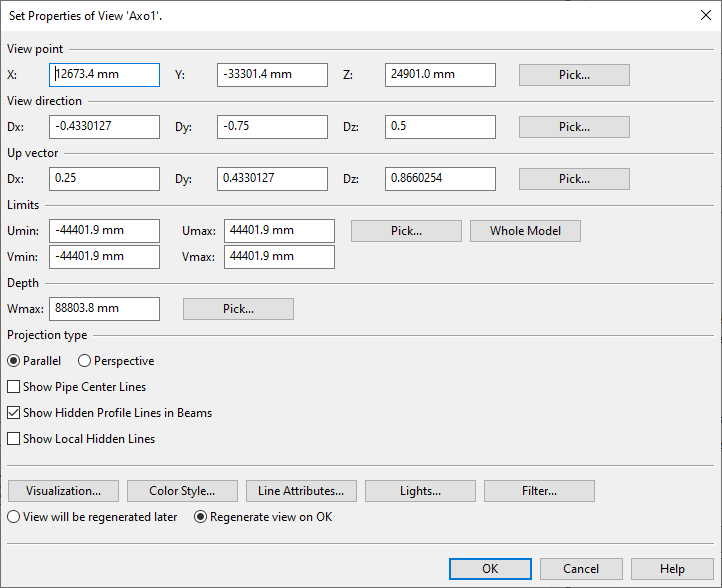Confirm the dialog with OK
This screenshot has height=588, width=722.
coord(490,569)
